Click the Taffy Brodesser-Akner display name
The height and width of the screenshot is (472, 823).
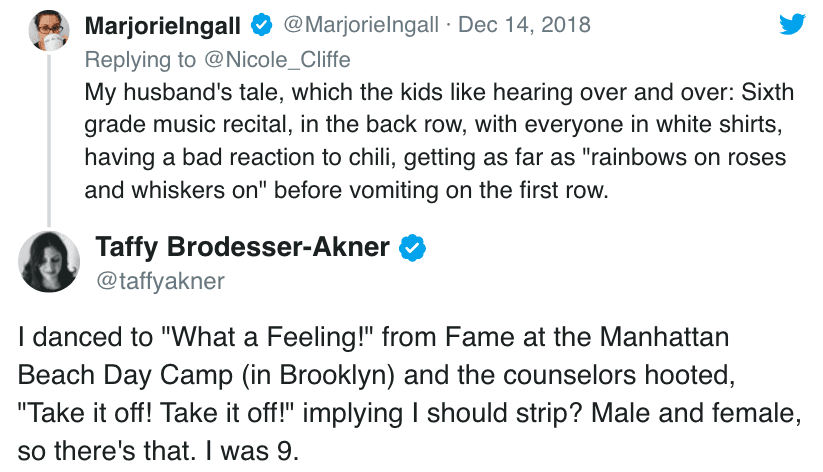click(x=242, y=247)
